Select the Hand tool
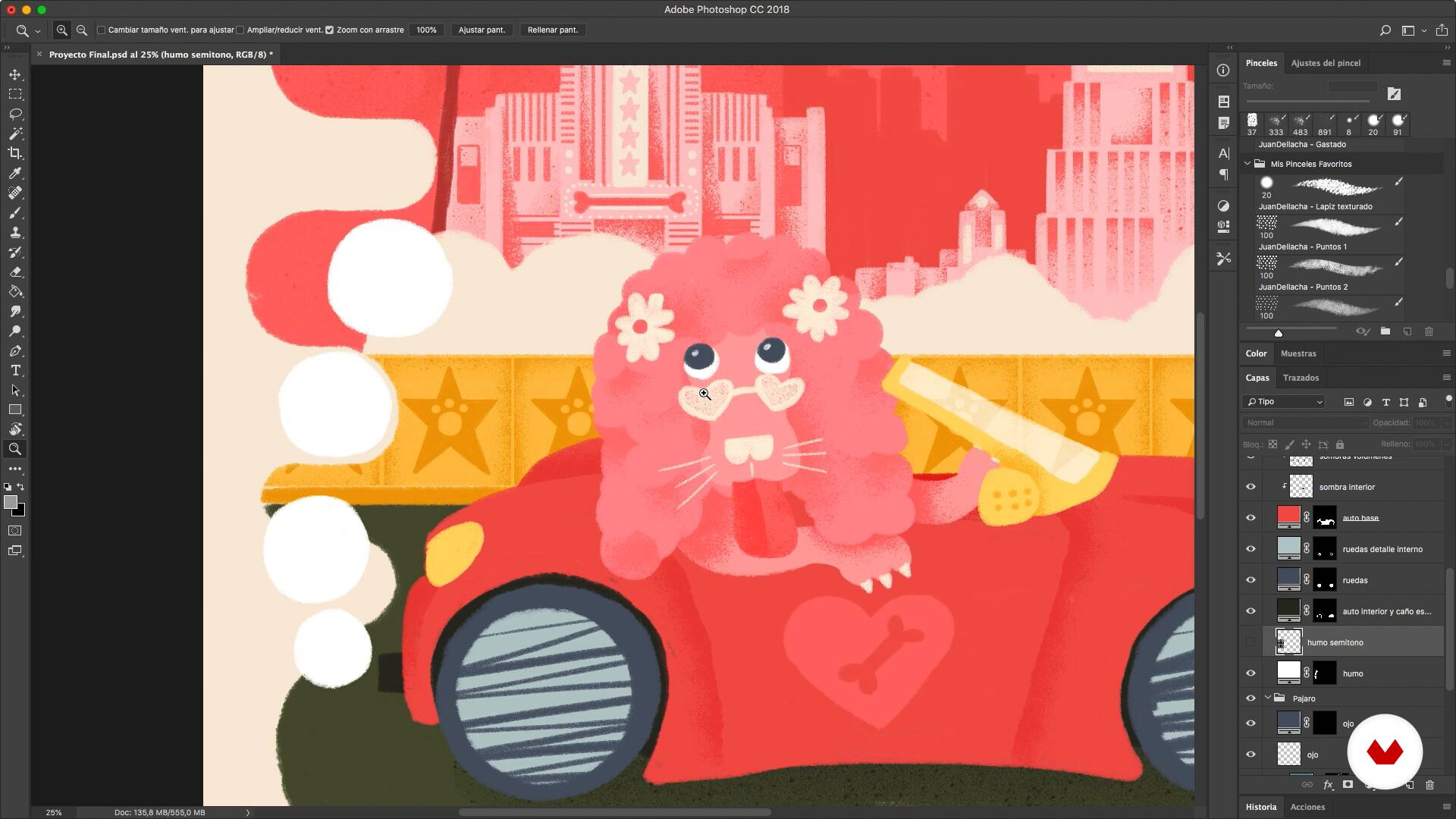 [15, 429]
